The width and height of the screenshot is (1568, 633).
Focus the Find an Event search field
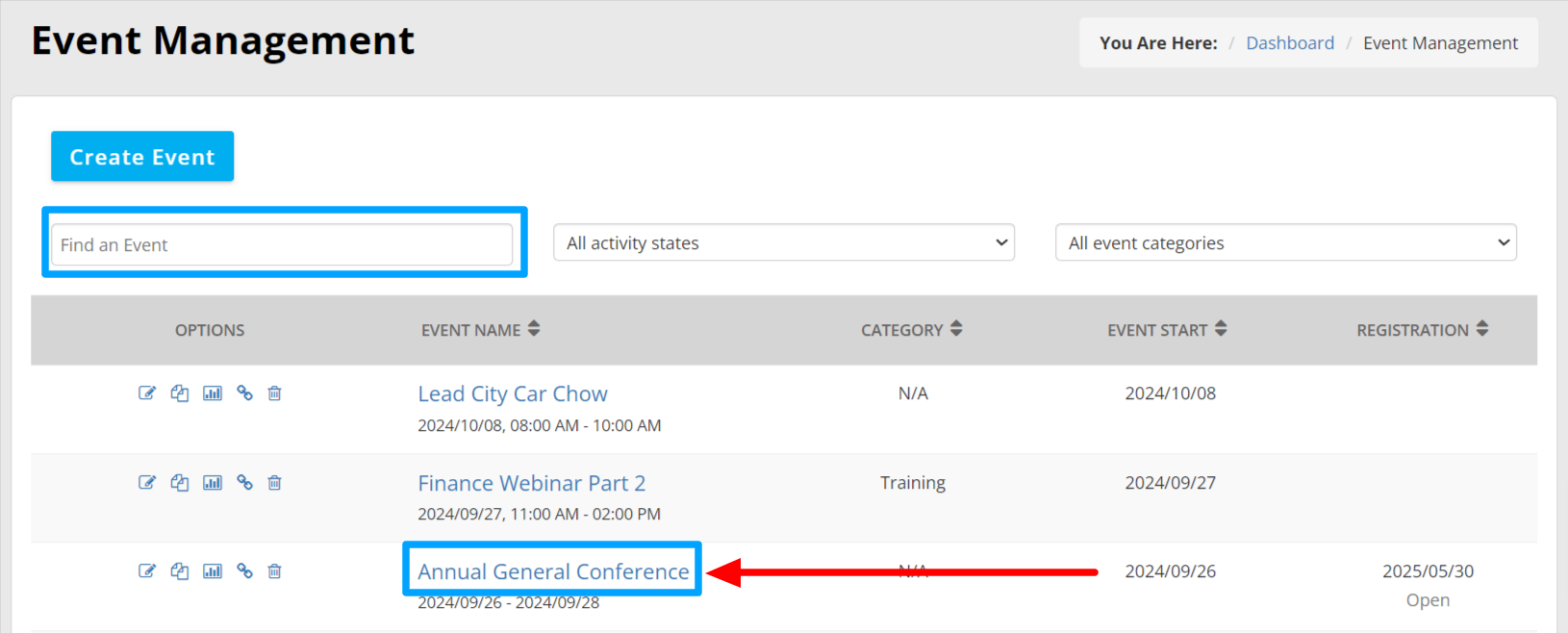click(282, 244)
